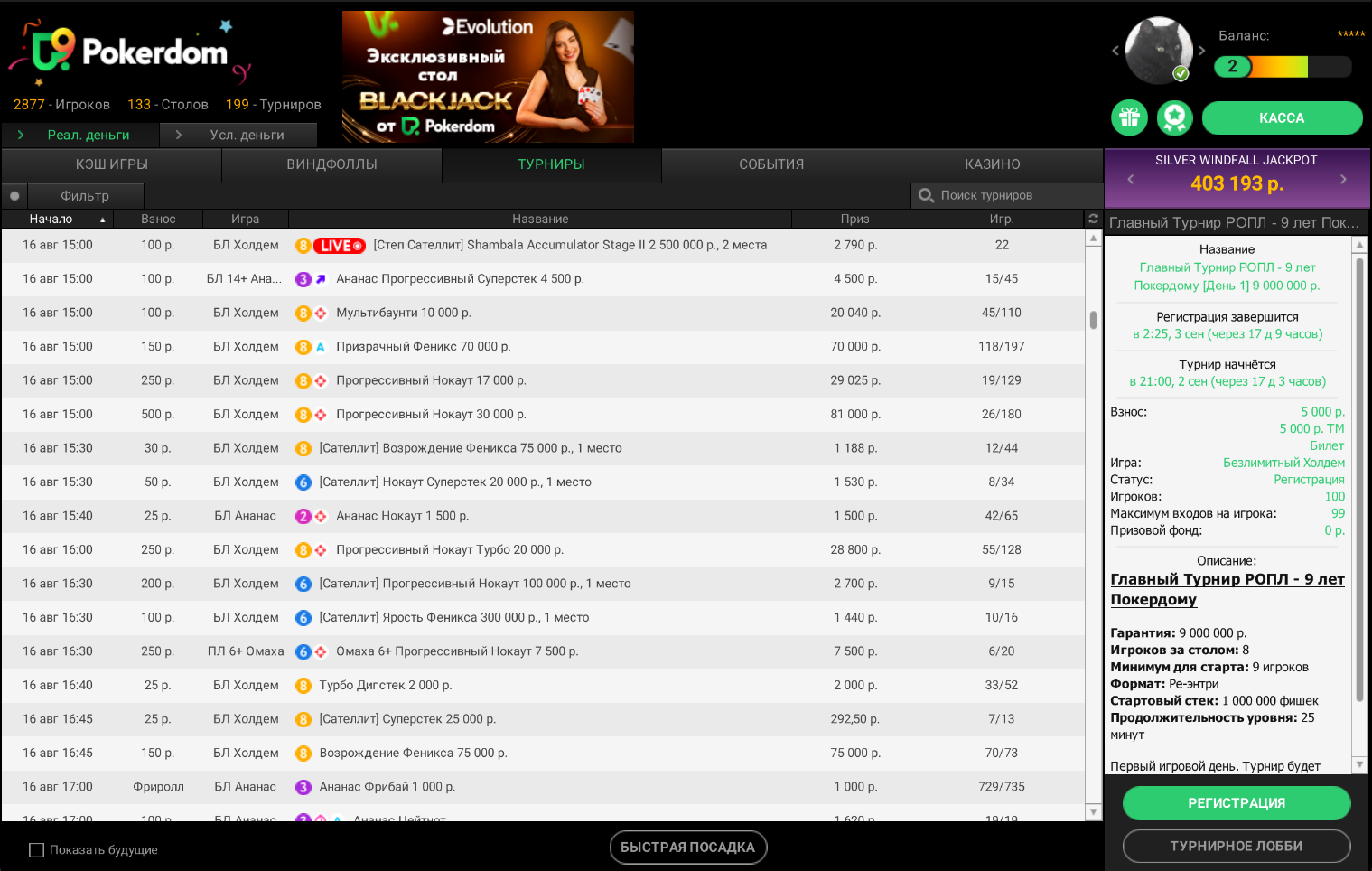
Task: Click the search magnifier icon
Action: tap(926, 195)
